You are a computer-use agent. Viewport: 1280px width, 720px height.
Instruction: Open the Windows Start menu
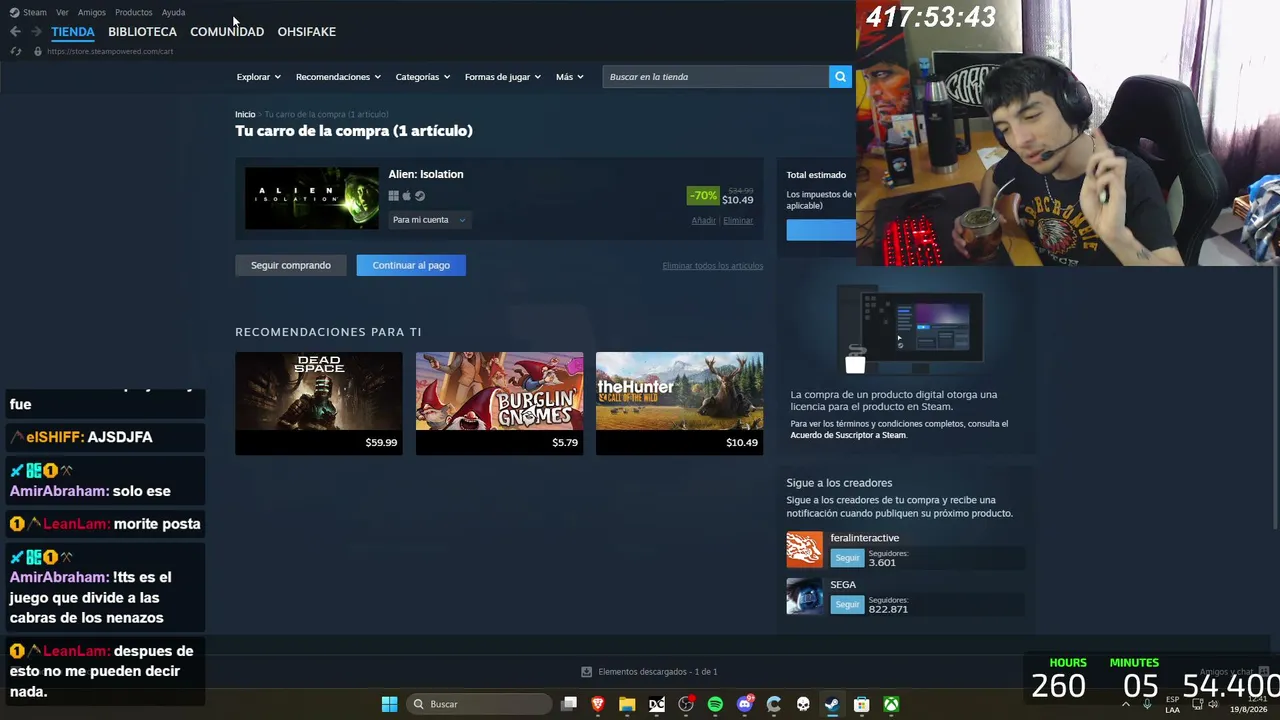389,704
